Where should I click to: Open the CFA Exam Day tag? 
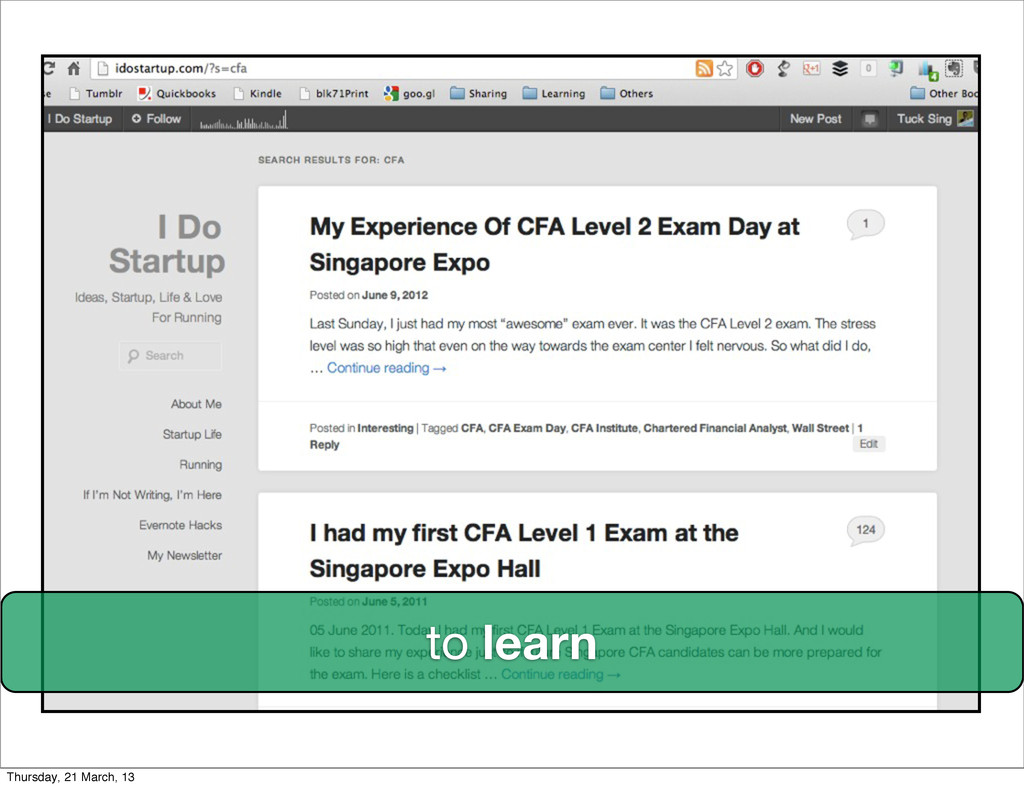[x=527, y=428]
